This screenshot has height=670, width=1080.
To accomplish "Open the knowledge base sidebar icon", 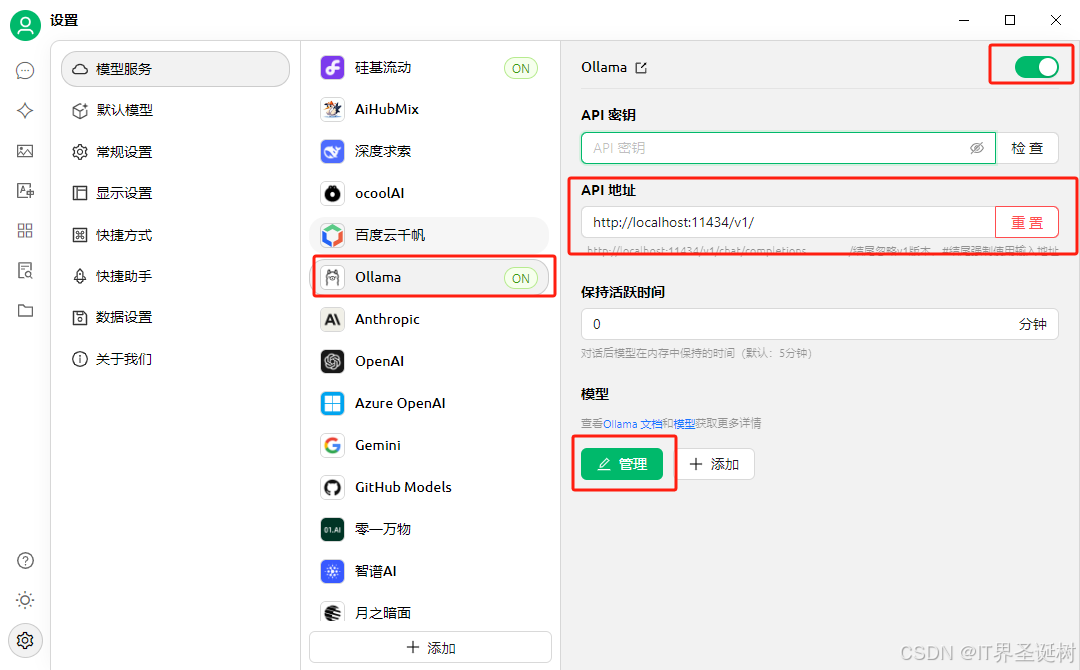I will pos(25,271).
